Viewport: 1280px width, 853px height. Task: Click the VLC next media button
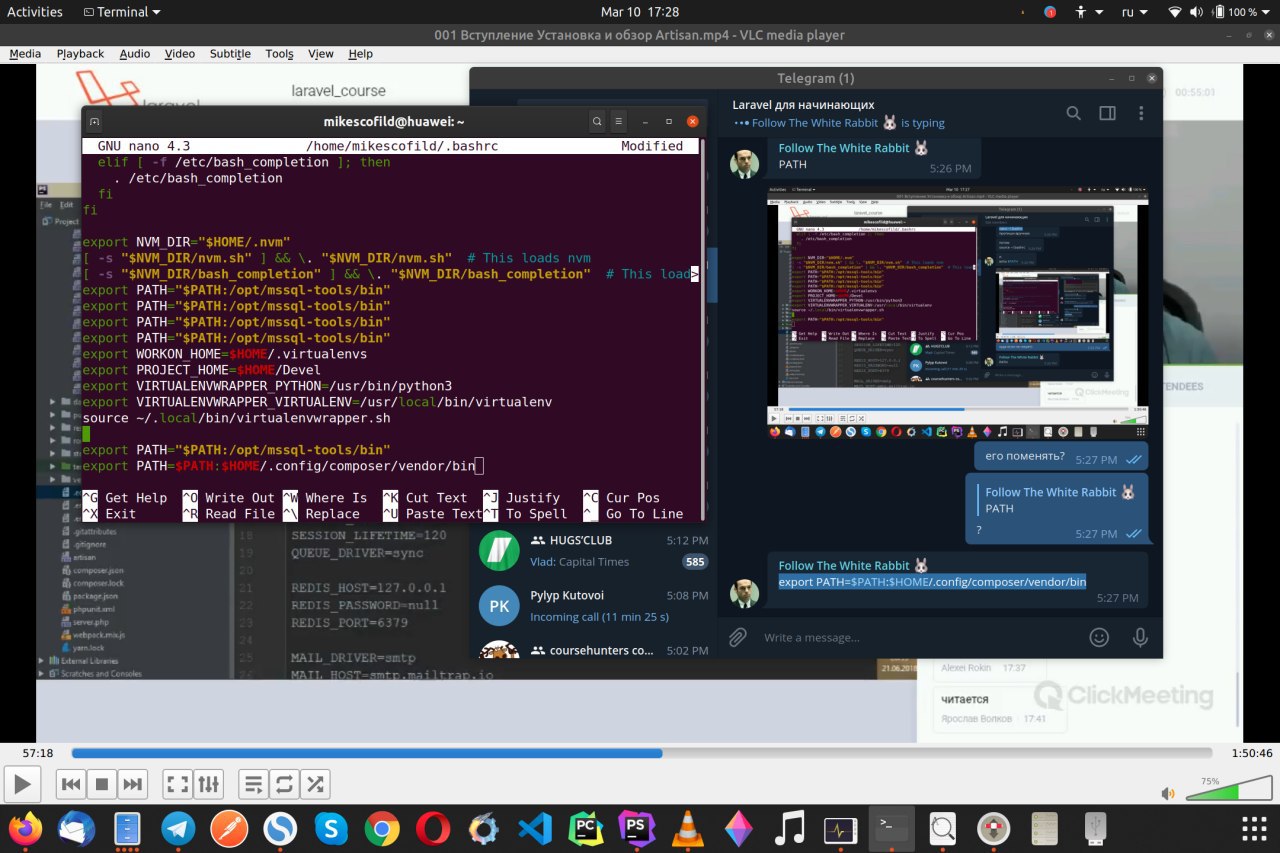(x=133, y=784)
